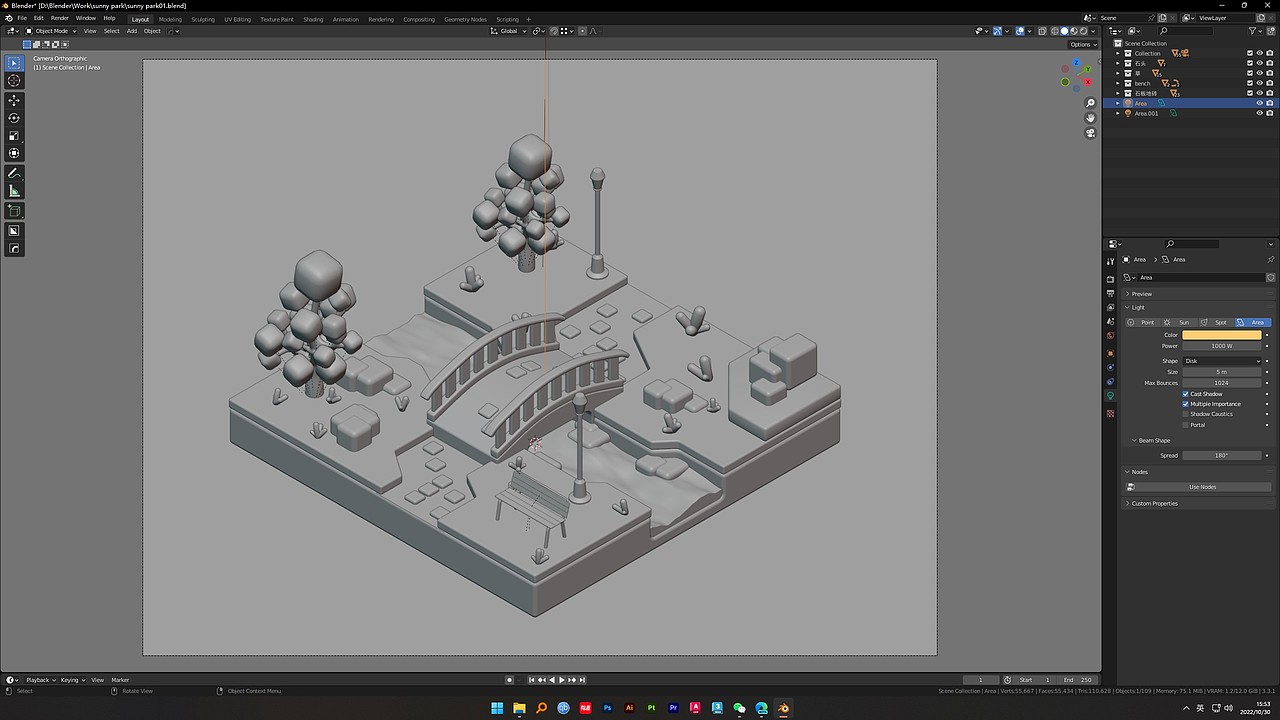The height and width of the screenshot is (720, 1280).
Task: Enable the Shadow Caustics checkbox
Action: 1186,414
